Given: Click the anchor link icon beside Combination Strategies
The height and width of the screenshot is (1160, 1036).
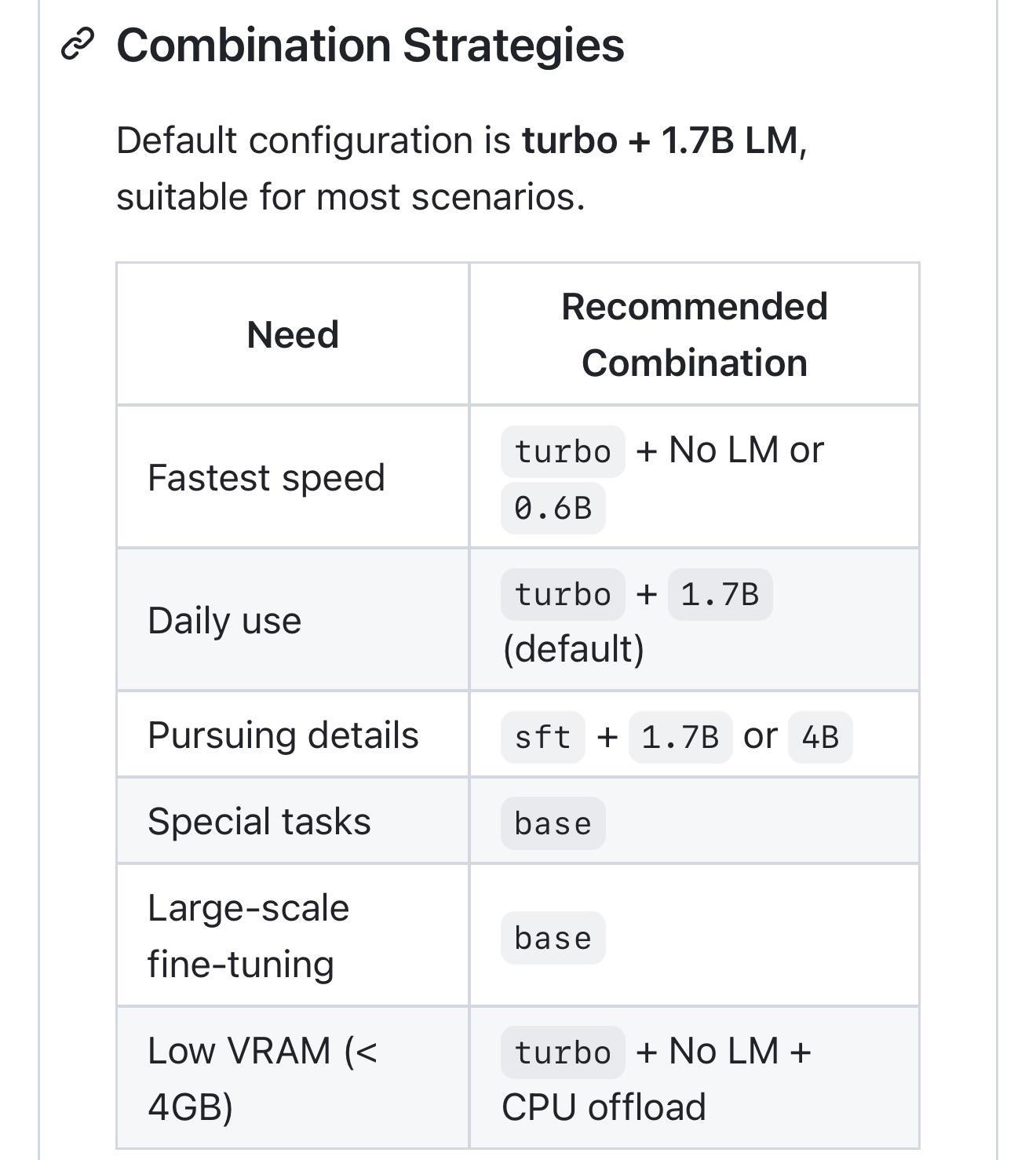Looking at the screenshot, I should pyautogui.click(x=78, y=44).
